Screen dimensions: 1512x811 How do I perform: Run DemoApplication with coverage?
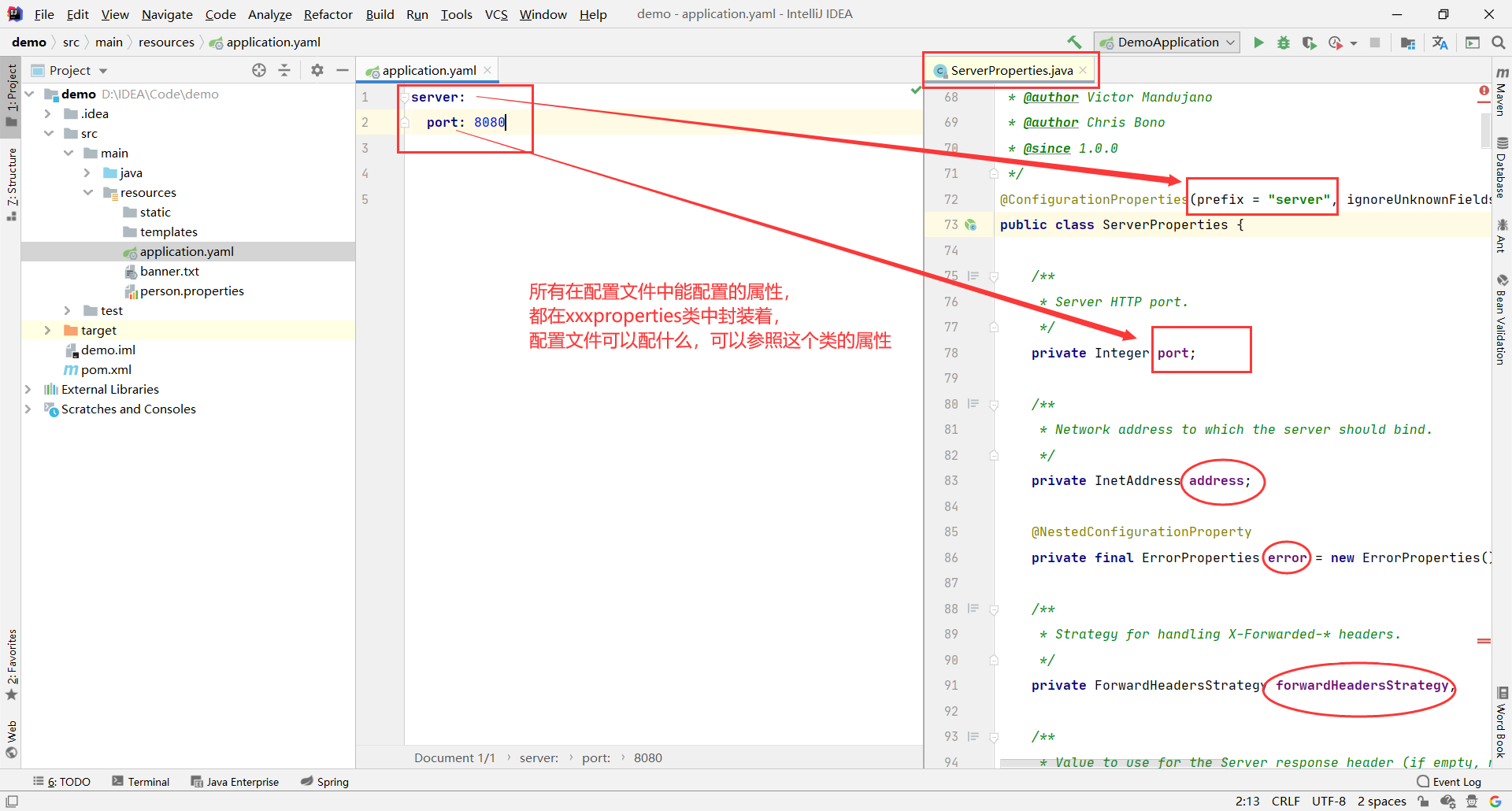point(1309,43)
